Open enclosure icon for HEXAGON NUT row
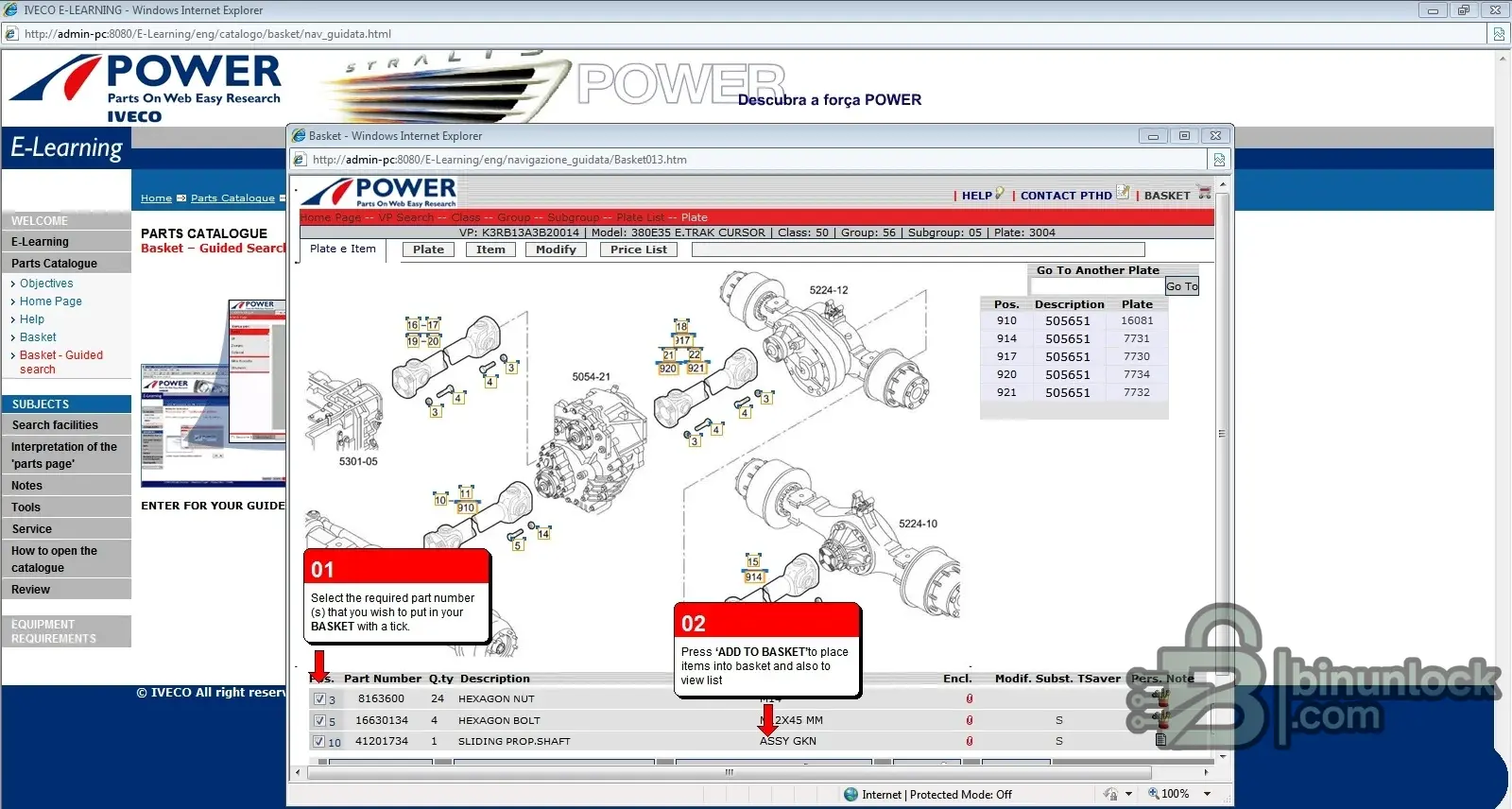This screenshot has width=1512, height=809. [969, 699]
